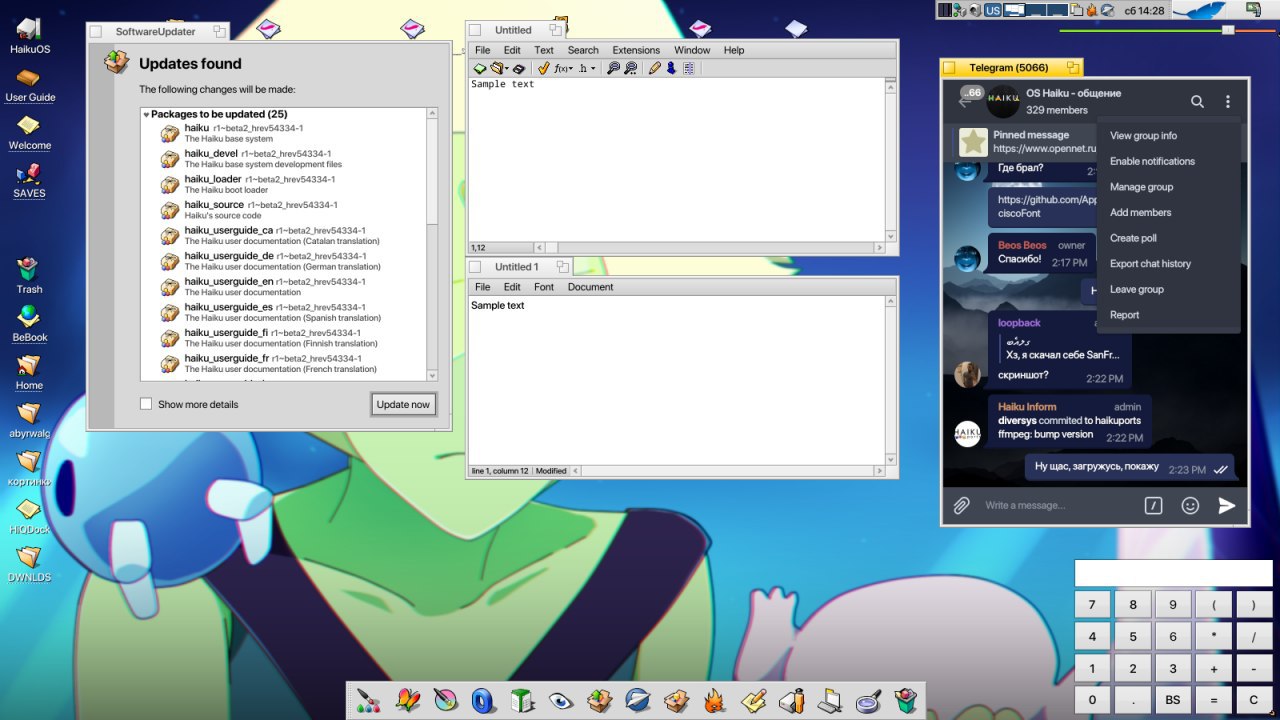The image size is (1280, 720).
Task: Click the Open folder icon in Untitled editor toolbar
Action: [x=496, y=69]
